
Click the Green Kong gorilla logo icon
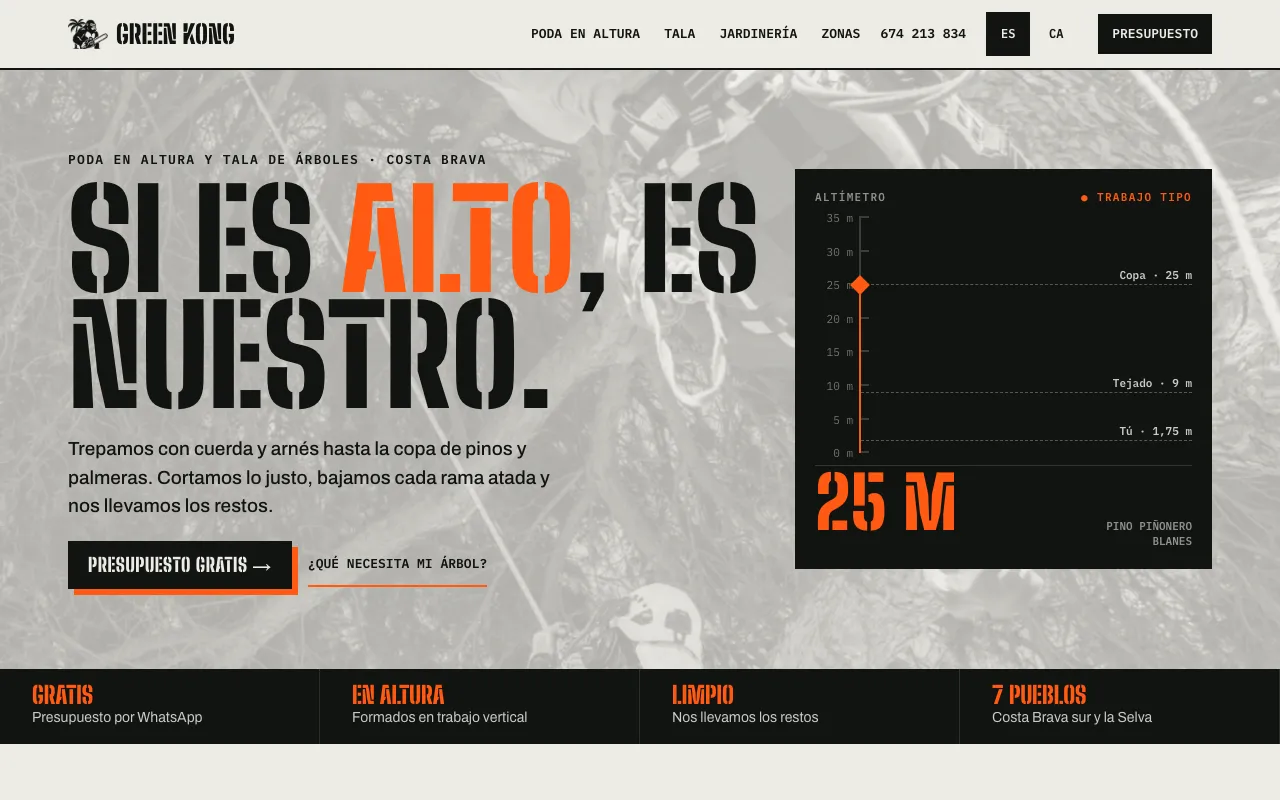click(x=88, y=34)
